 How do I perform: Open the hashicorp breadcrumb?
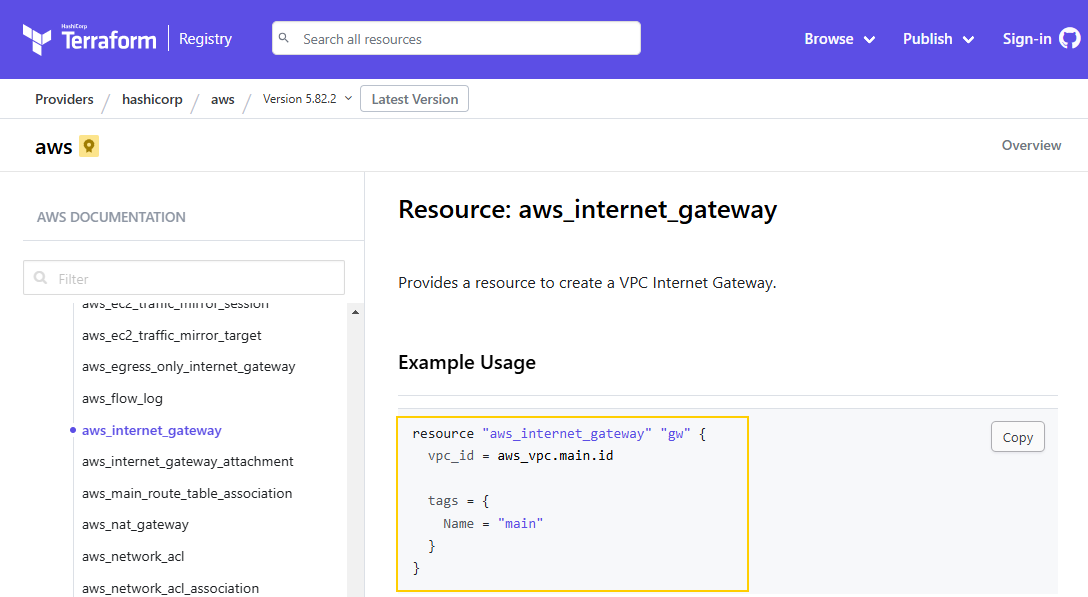[152, 99]
